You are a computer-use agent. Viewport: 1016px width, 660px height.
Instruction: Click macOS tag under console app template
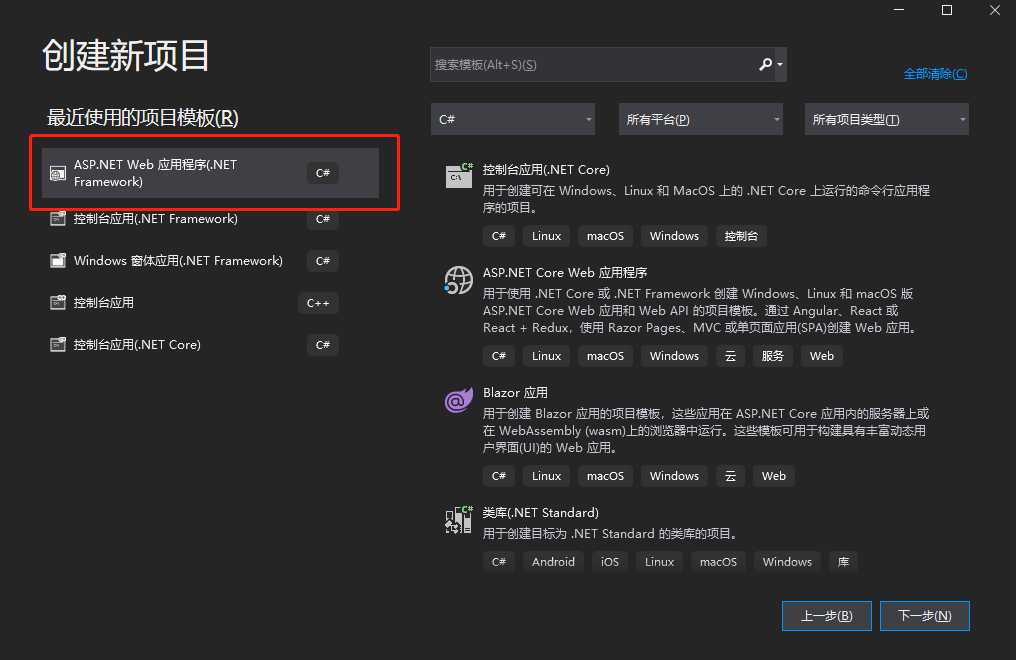pyautogui.click(x=605, y=236)
